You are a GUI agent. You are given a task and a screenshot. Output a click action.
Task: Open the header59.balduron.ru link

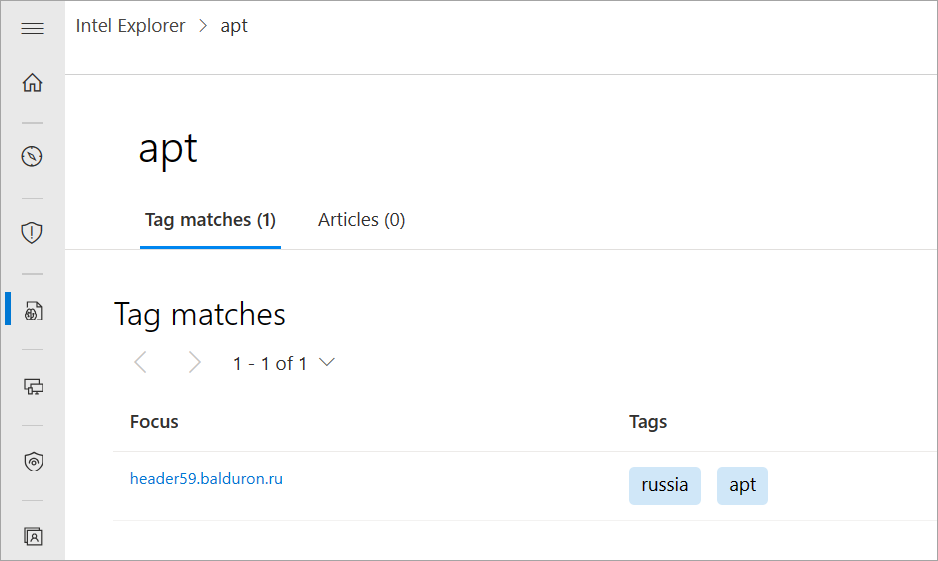coord(206,478)
